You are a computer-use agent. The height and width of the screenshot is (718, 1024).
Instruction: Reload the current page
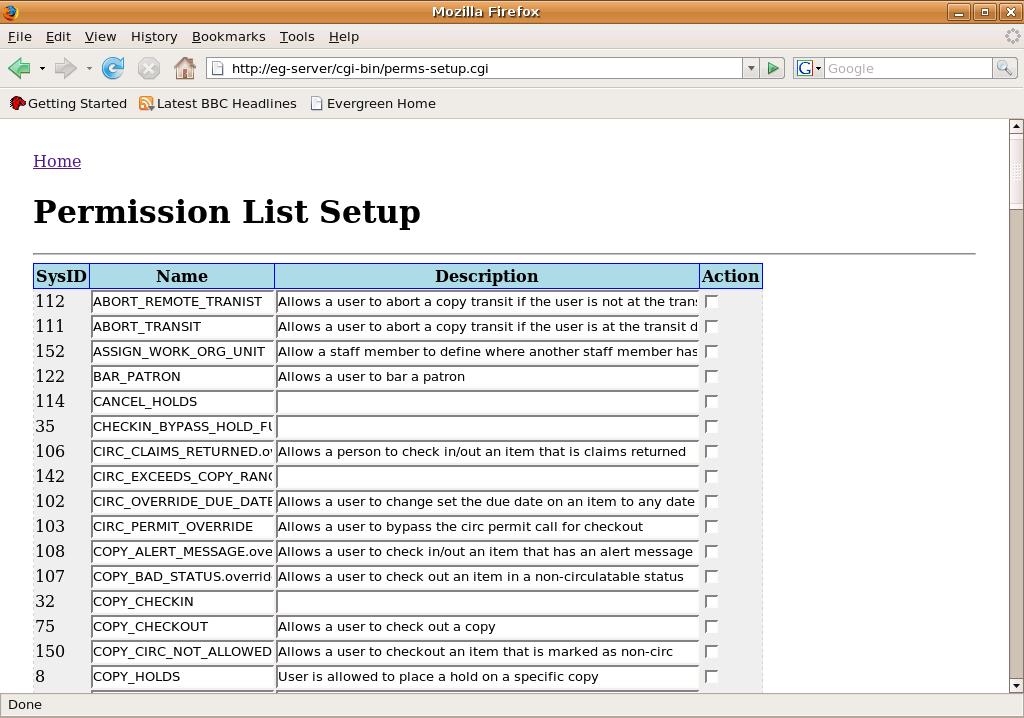click(x=113, y=68)
